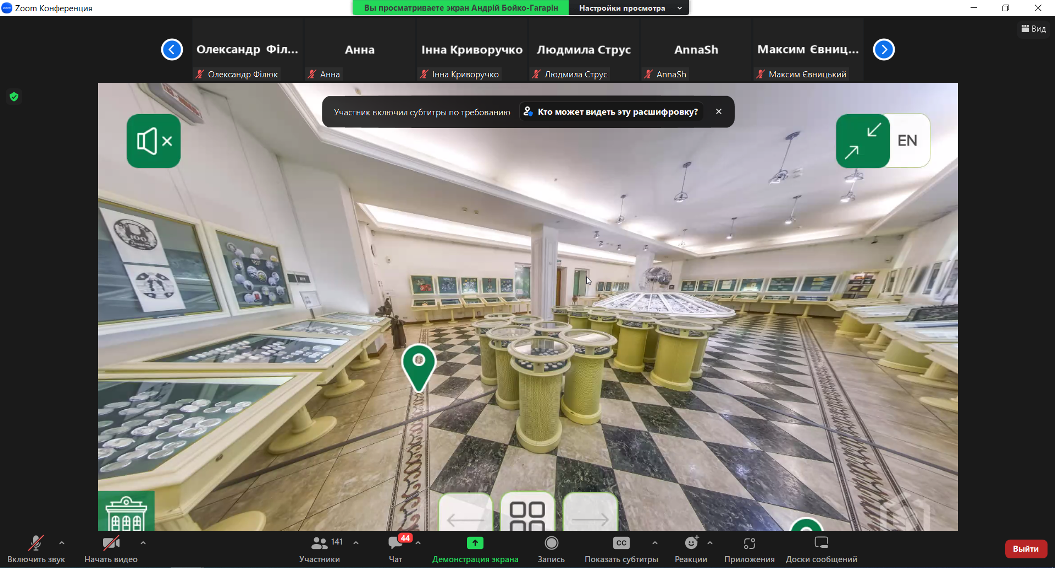Screen dimensions: 1055x568
Task: Show captions with Показать субтитры
Action: point(621,549)
